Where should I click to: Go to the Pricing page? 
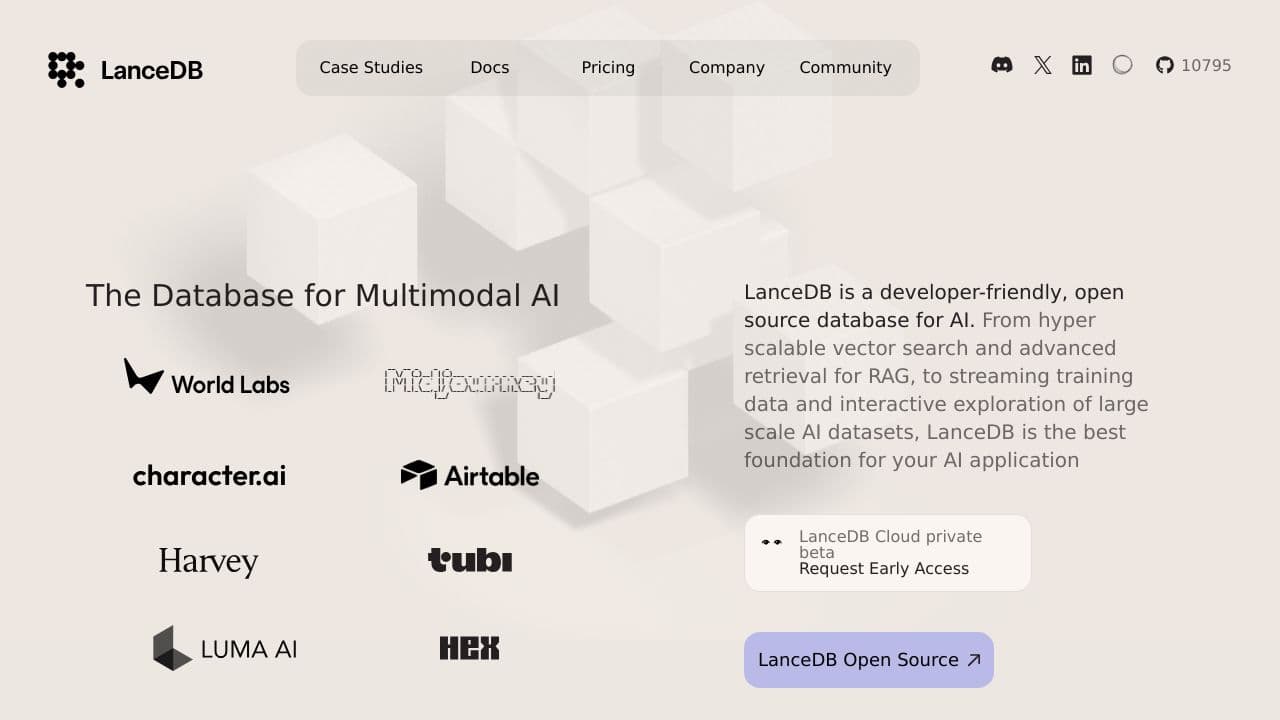click(x=608, y=68)
